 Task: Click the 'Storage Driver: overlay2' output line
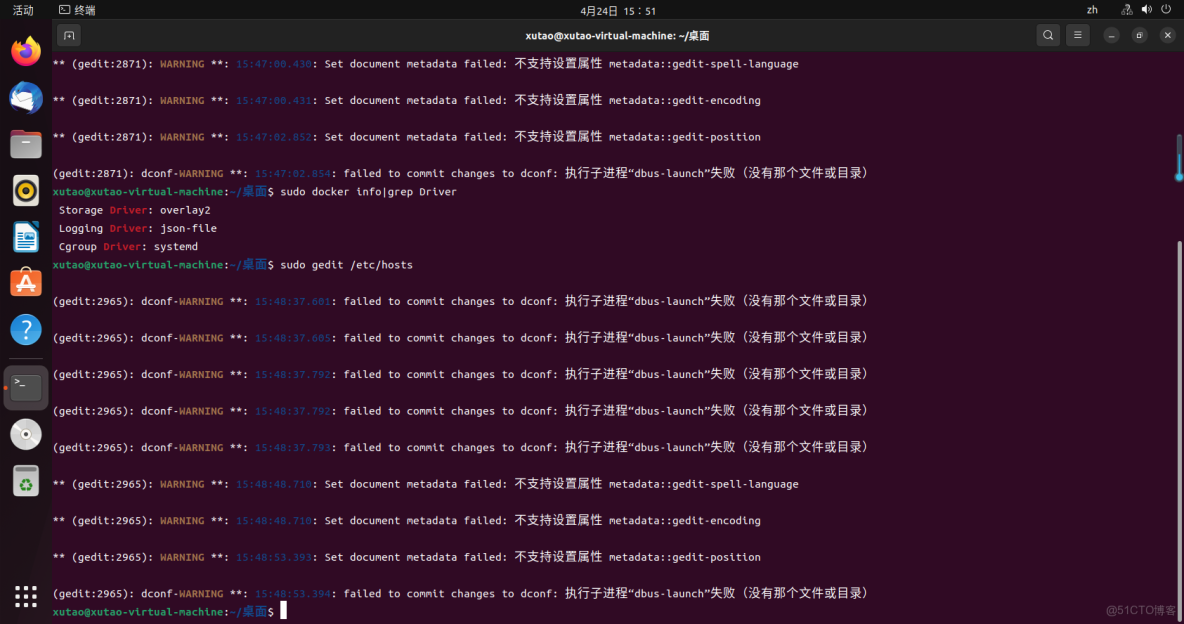click(134, 210)
